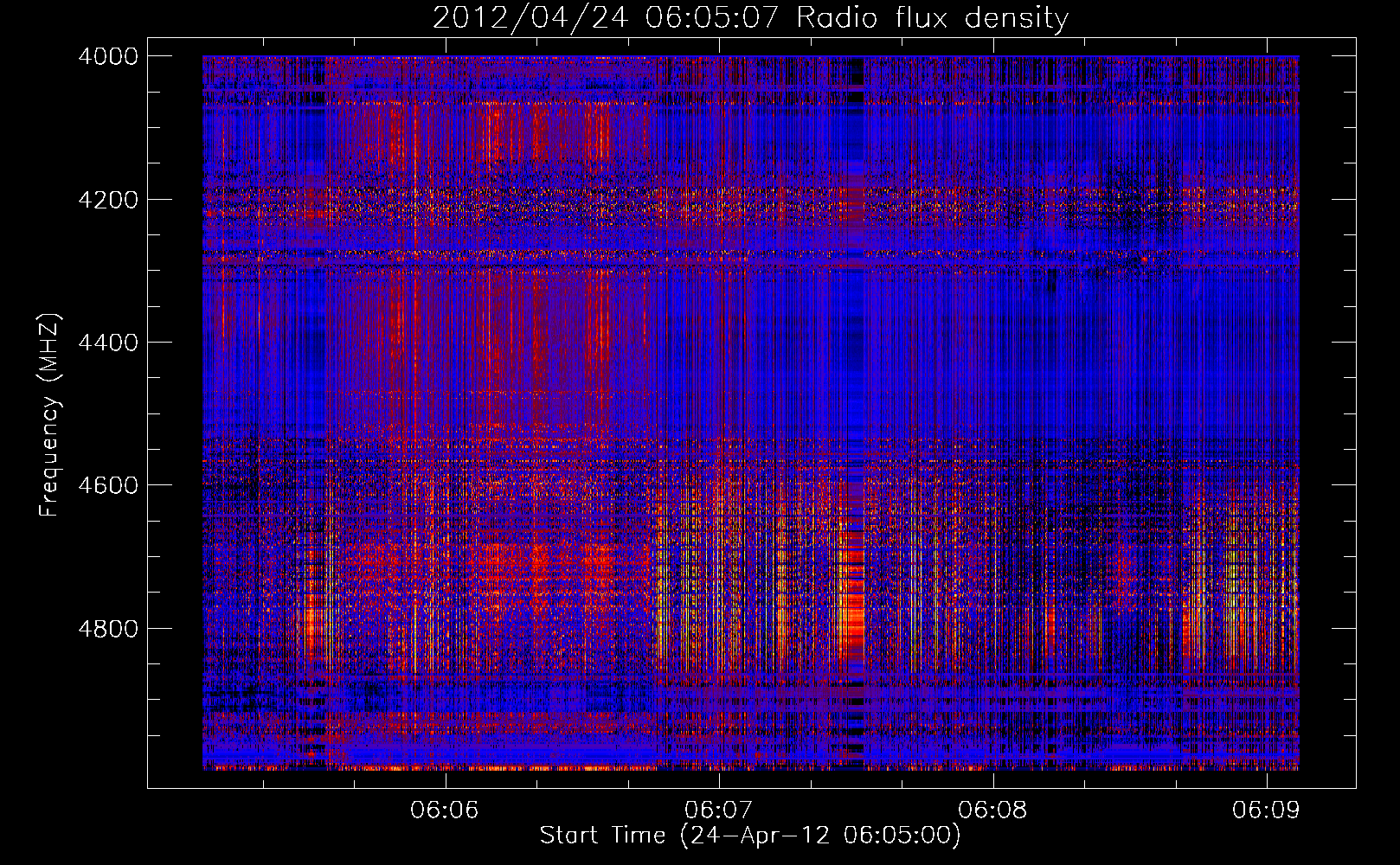Click the 06:07 time axis label
The height and width of the screenshot is (865, 1400).
pyautogui.click(x=718, y=811)
